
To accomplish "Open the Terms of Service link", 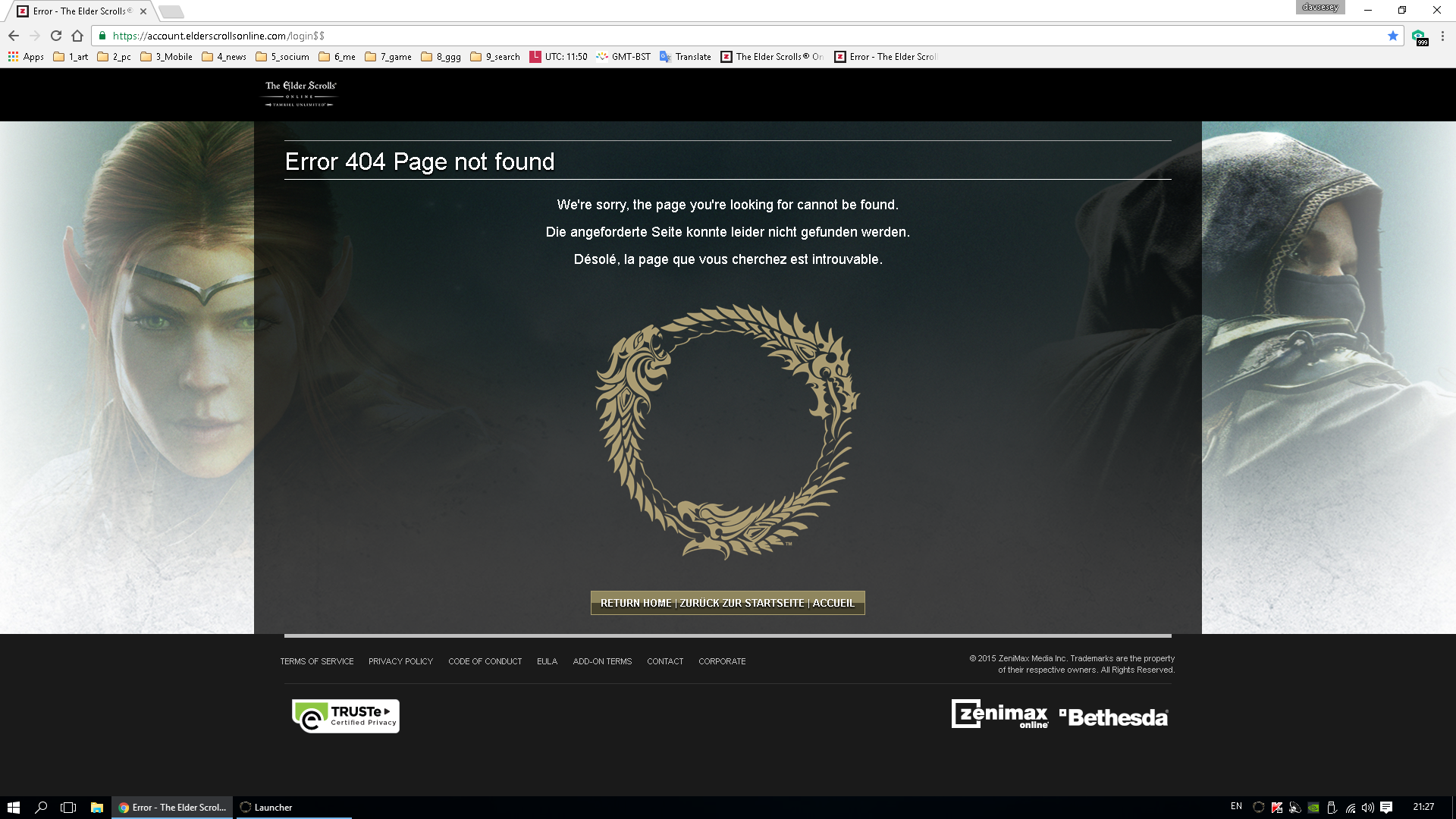I will (317, 661).
